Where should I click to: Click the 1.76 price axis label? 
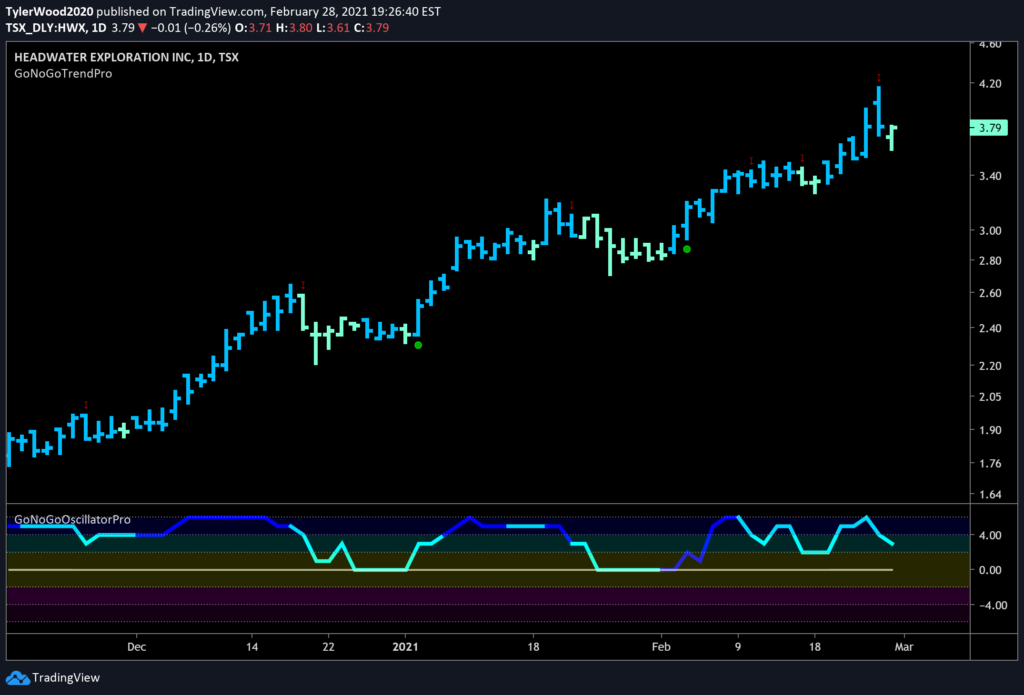pos(990,464)
